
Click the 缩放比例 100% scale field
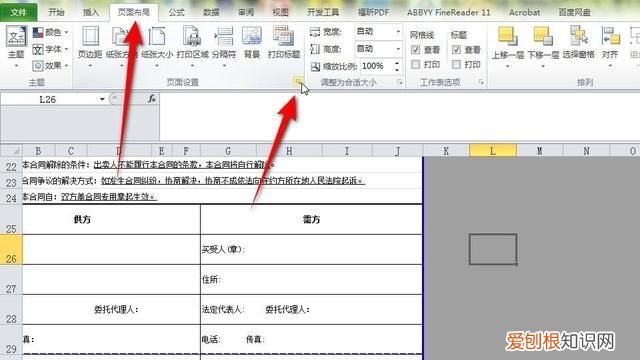click(376, 66)
